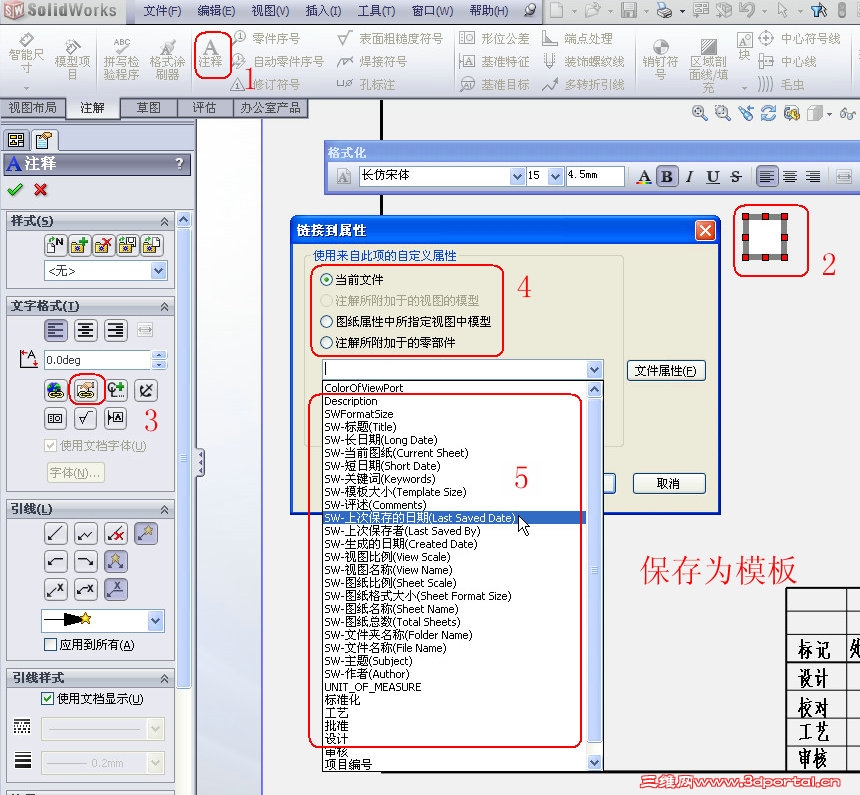Switch to the 评估 tab
This screenshot has height=795, width=860.
(205, 108)
